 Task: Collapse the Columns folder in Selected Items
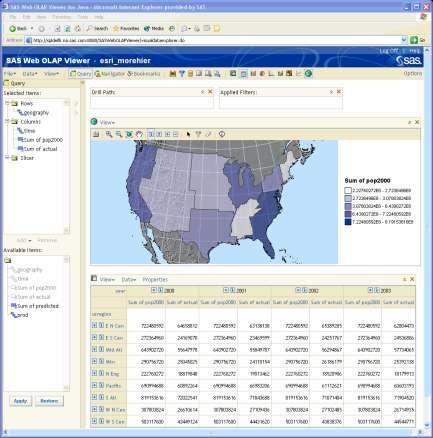pos(7,121)
